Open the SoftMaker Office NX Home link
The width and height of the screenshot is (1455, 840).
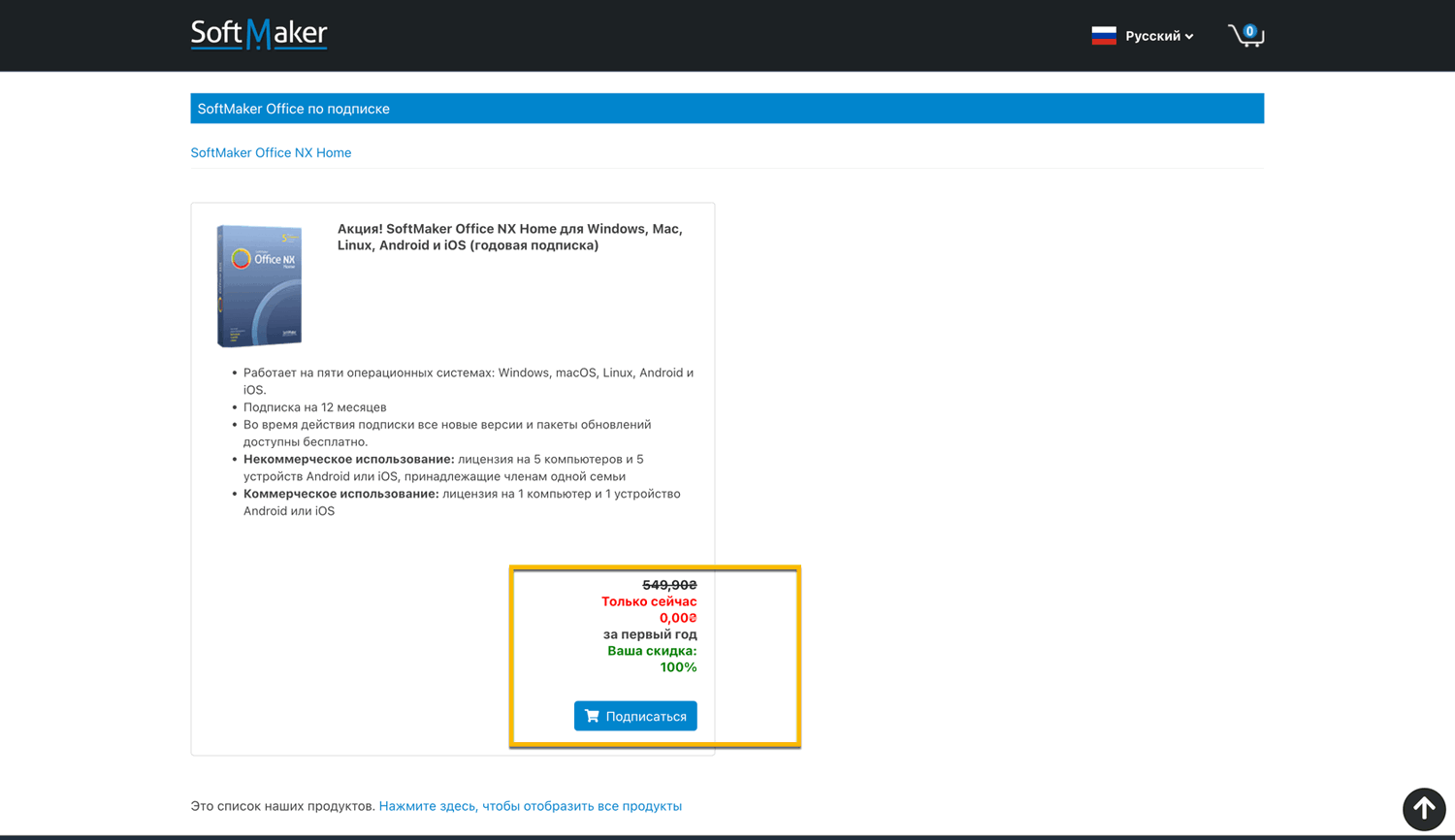(271, 152)
